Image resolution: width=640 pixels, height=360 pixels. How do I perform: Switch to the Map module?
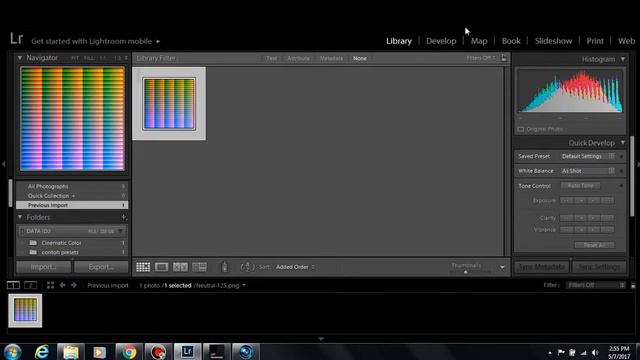coord(479,41)
